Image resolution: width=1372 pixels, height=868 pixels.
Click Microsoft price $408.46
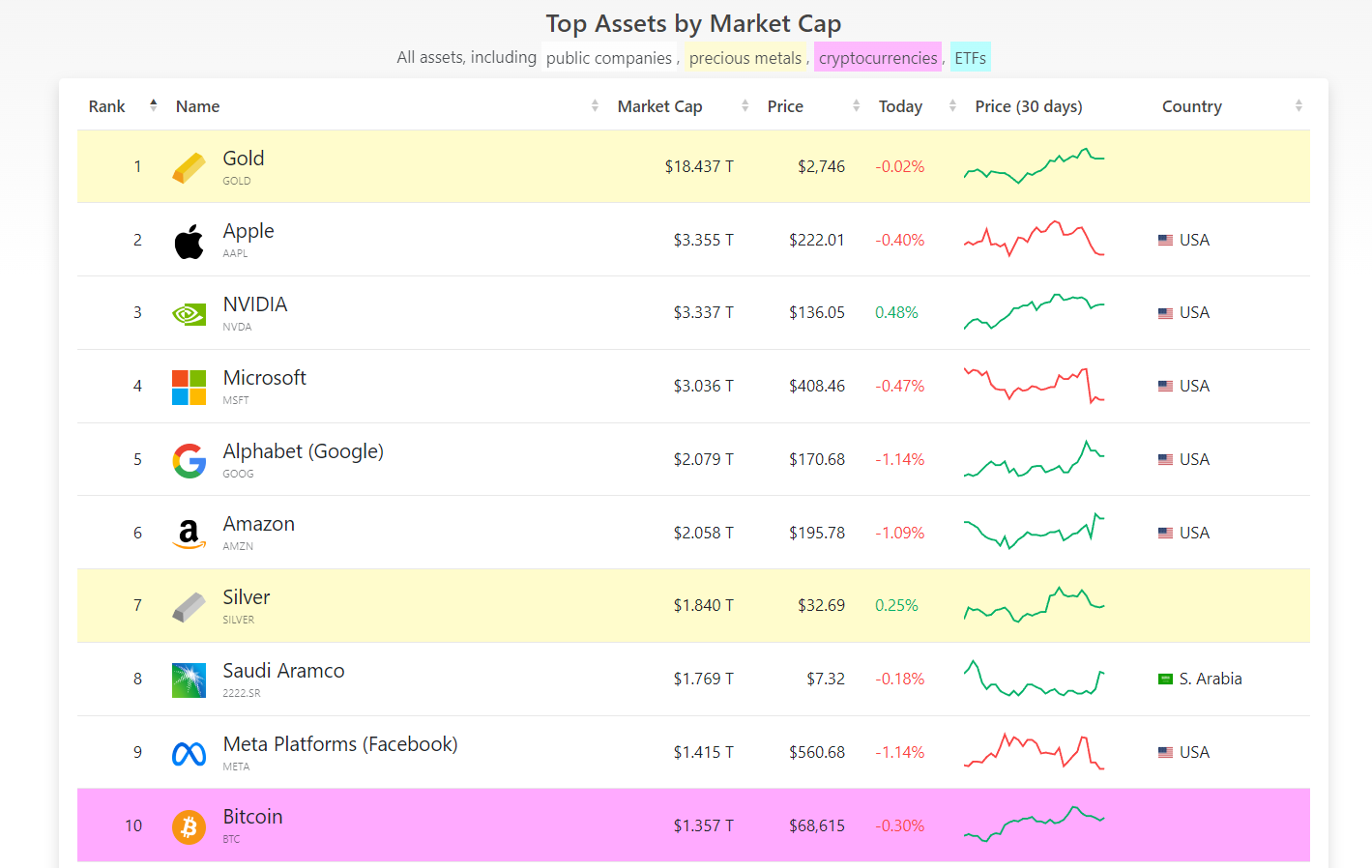(817, 386)
